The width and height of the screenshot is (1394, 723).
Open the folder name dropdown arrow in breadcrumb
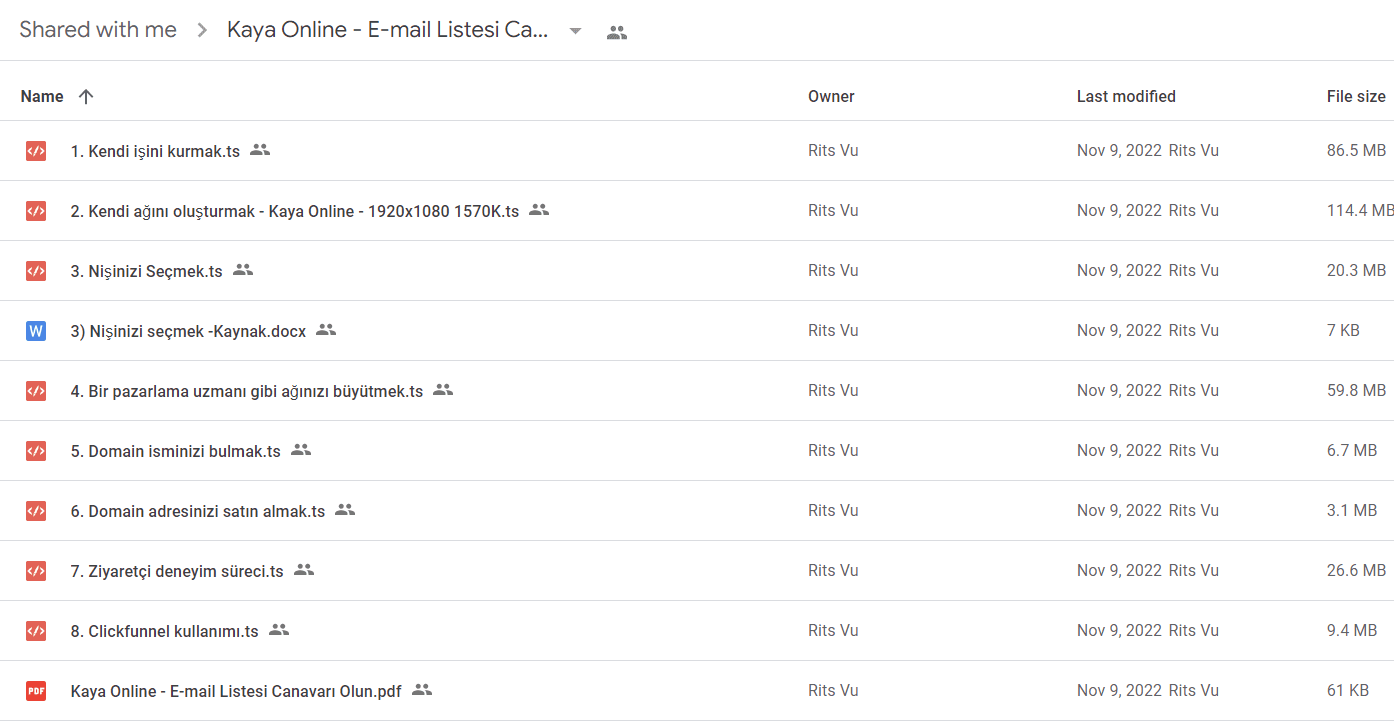[x=575, y=31]
